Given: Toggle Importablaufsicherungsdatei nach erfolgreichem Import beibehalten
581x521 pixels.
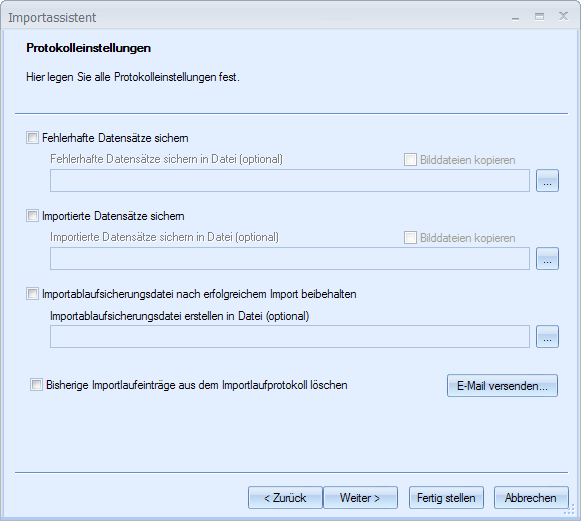Looking at the screenshot, I should point(32,294).
